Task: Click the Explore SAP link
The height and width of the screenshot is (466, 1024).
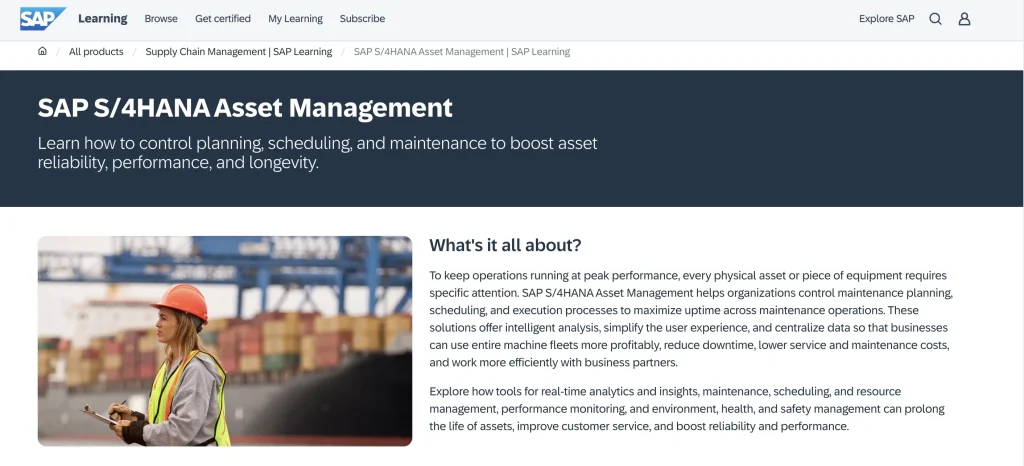Action: (x=886, y=19)
